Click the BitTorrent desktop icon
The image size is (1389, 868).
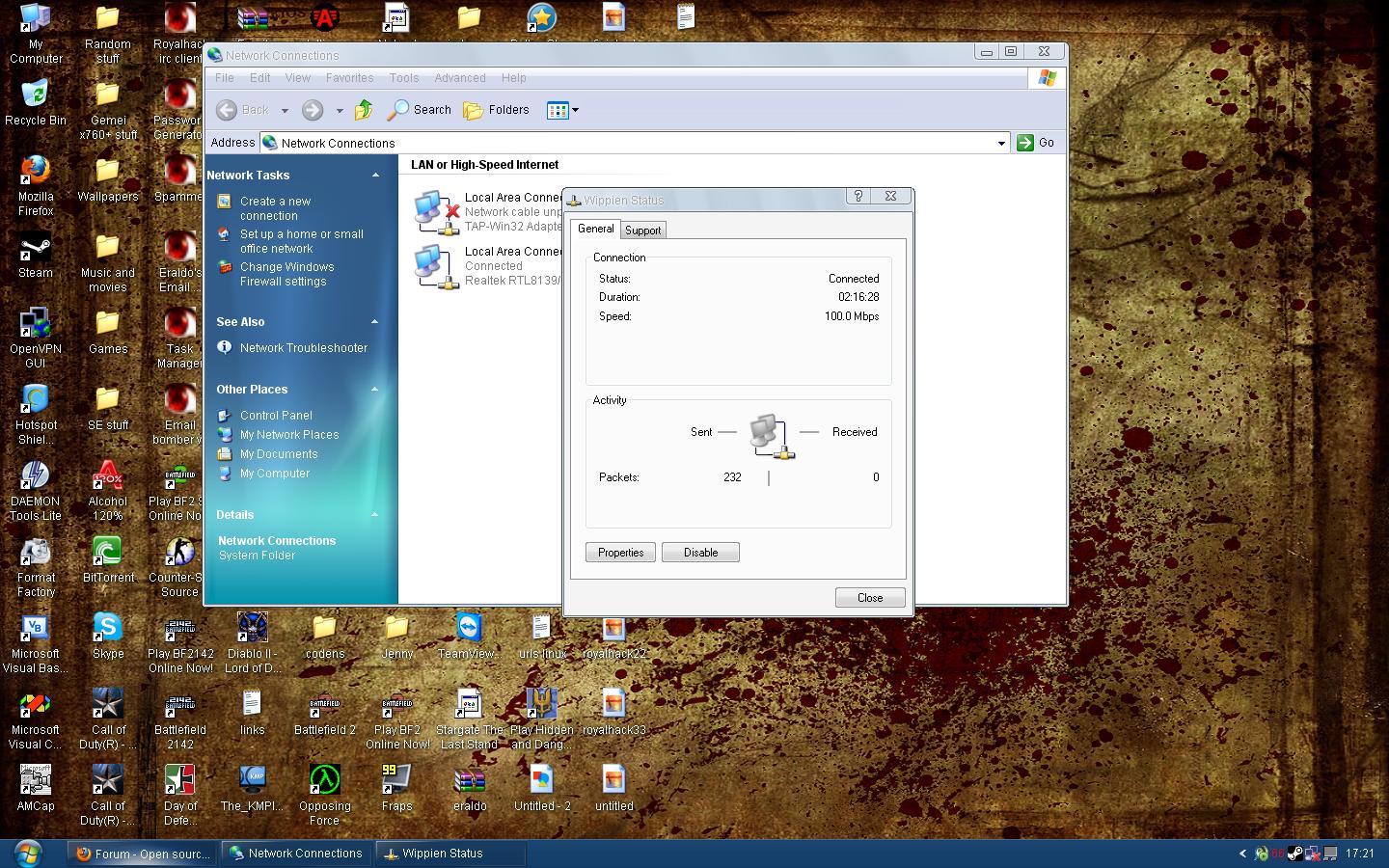107,553
